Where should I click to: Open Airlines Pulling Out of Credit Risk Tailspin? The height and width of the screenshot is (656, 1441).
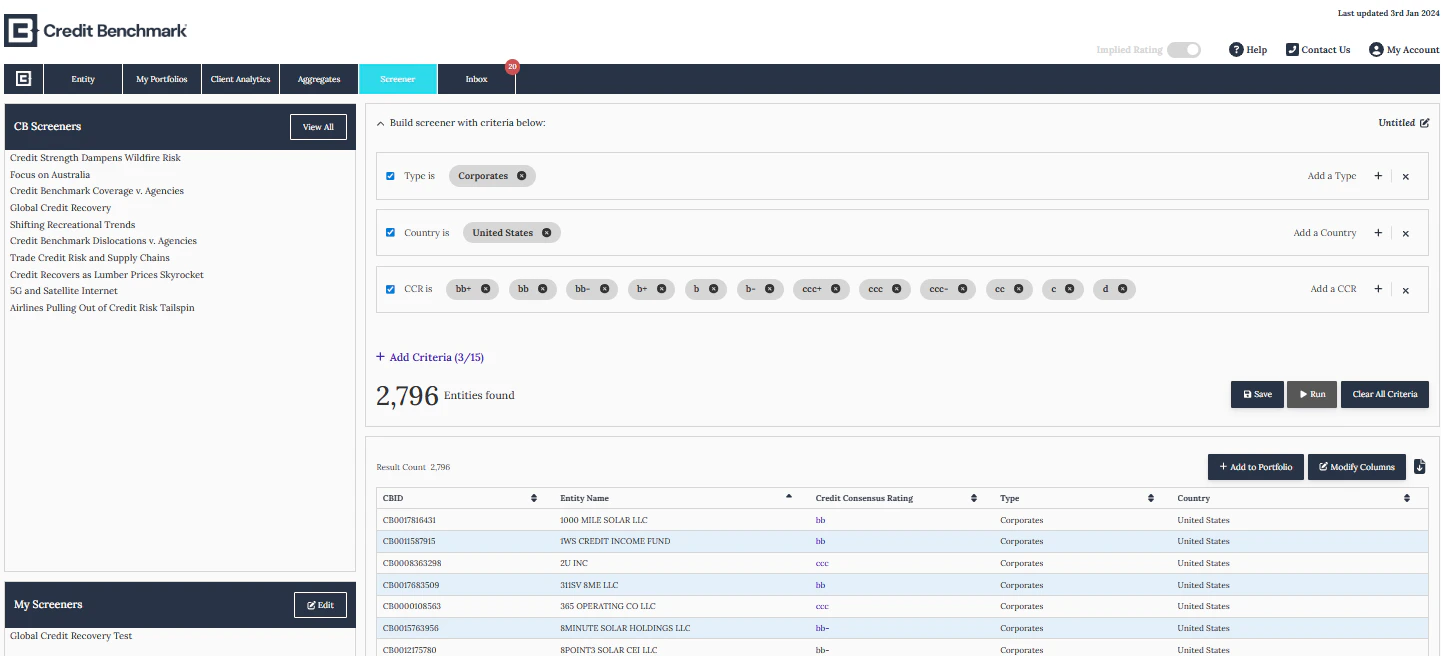102,308
